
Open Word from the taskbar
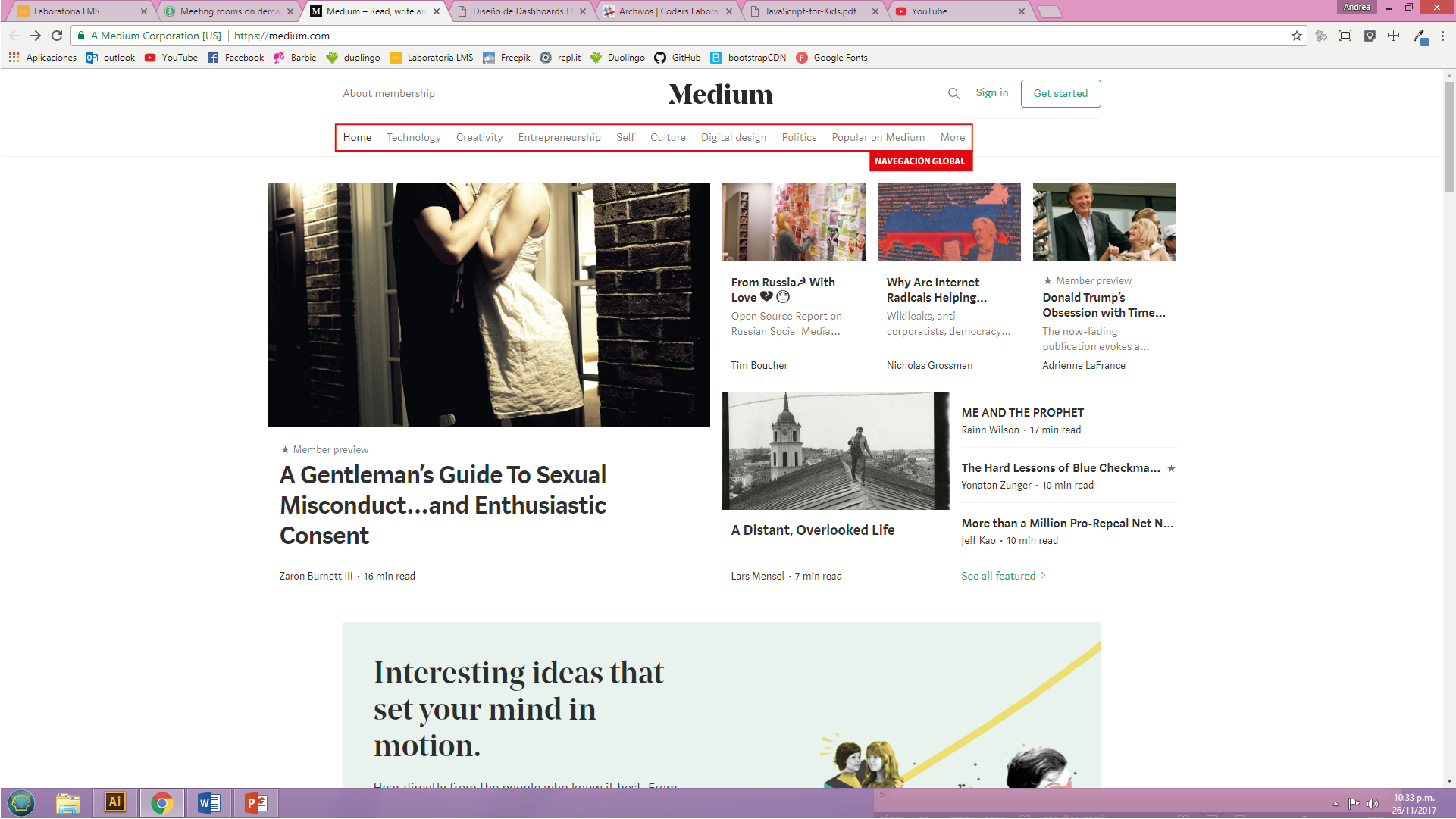click(208, 802)
